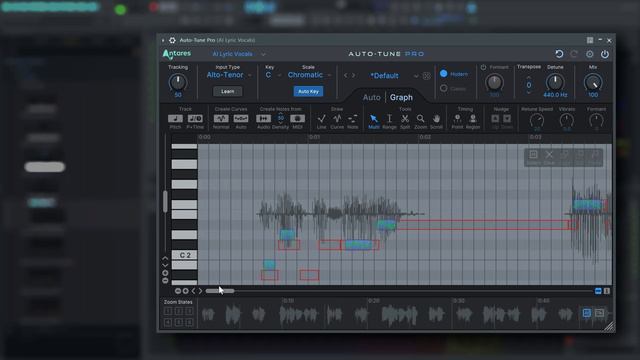
Task: Select the Multi arrow tool
Action: [x=373, y=119]
